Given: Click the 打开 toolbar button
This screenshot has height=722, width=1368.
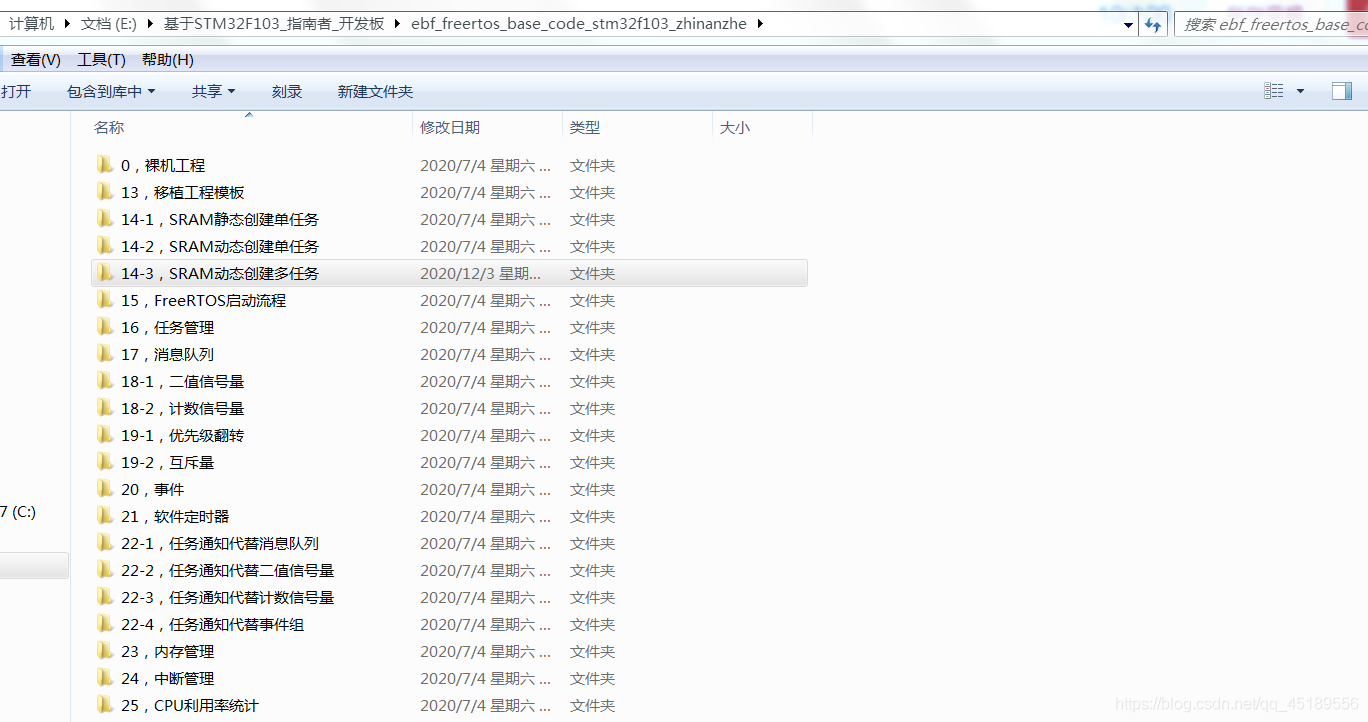Looking at the screenshot, I should point(16,91).
